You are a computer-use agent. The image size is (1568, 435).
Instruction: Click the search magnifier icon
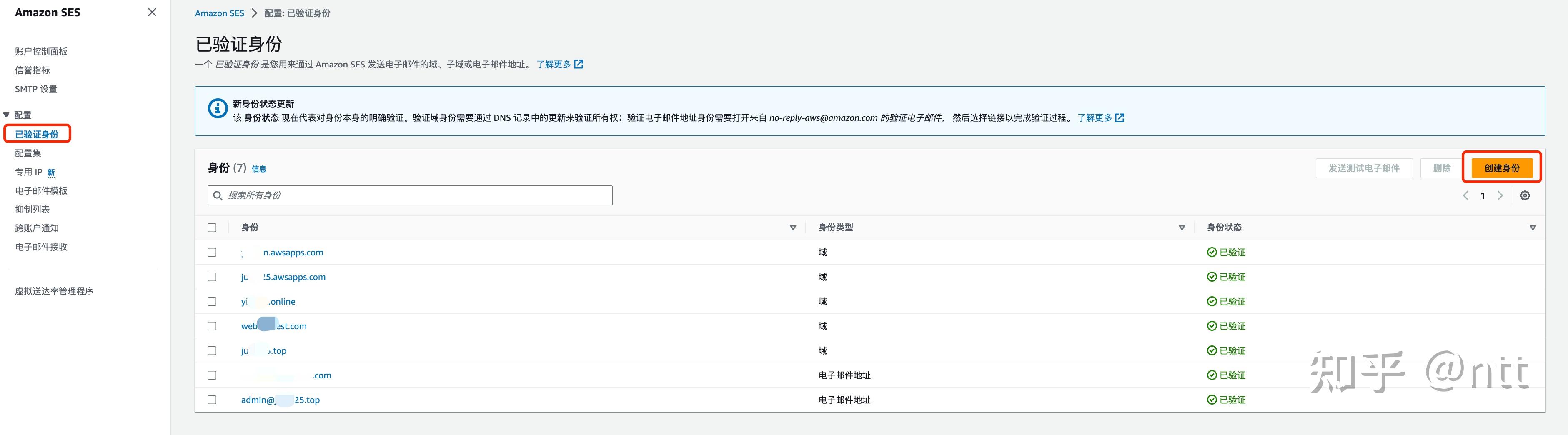pos(217,195)
